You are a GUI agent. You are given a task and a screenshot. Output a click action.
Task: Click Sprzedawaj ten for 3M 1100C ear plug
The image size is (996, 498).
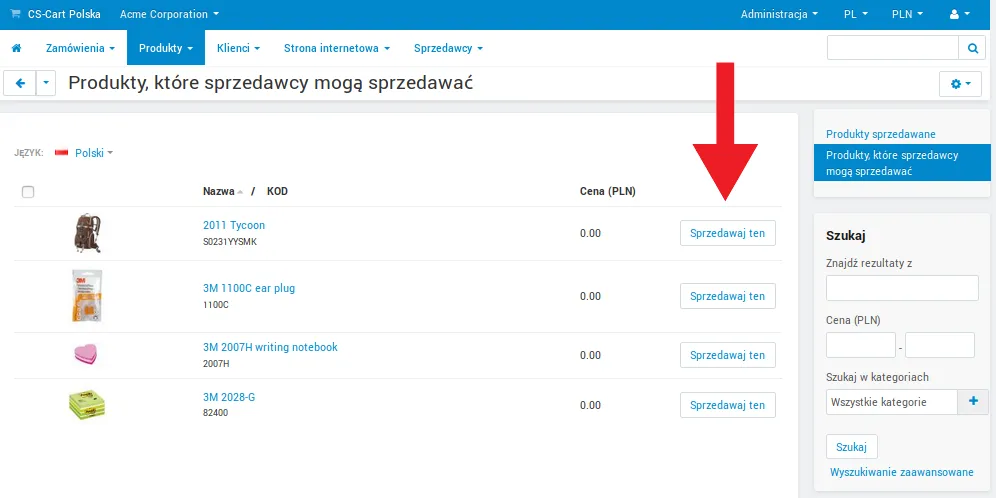727,296
